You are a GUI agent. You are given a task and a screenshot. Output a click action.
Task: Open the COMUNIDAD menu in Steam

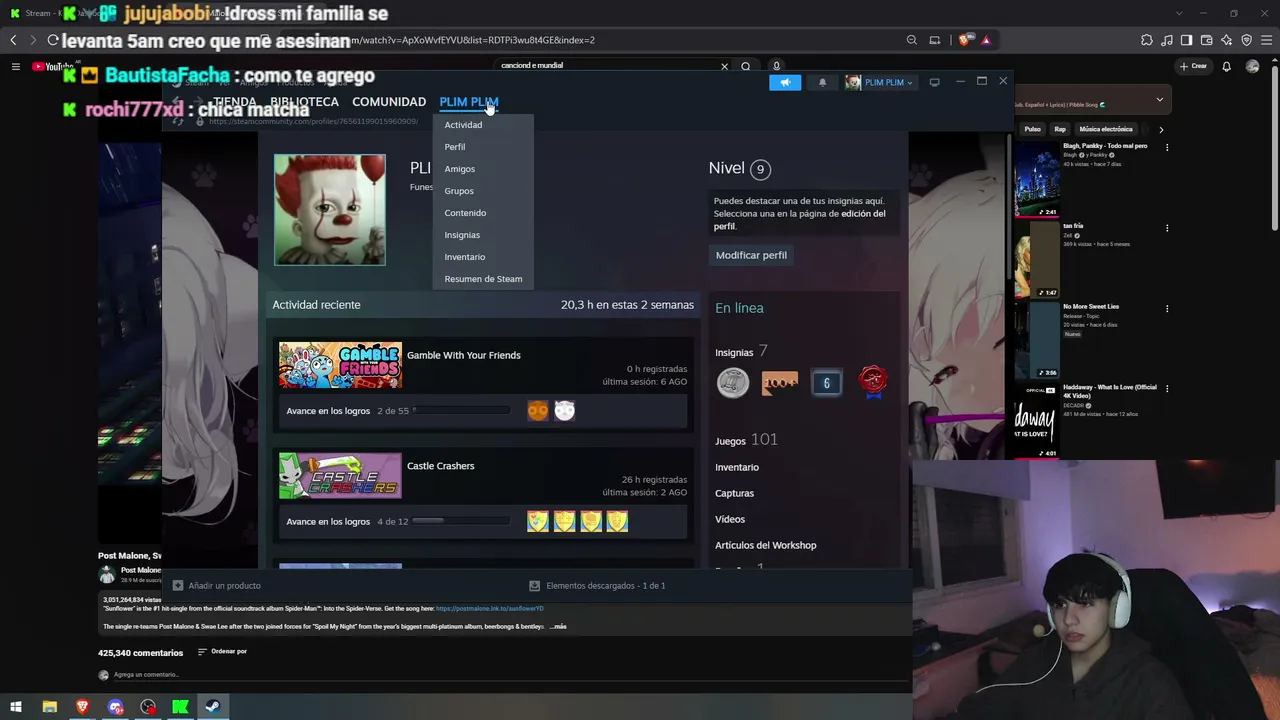click(x=389, y=102)
